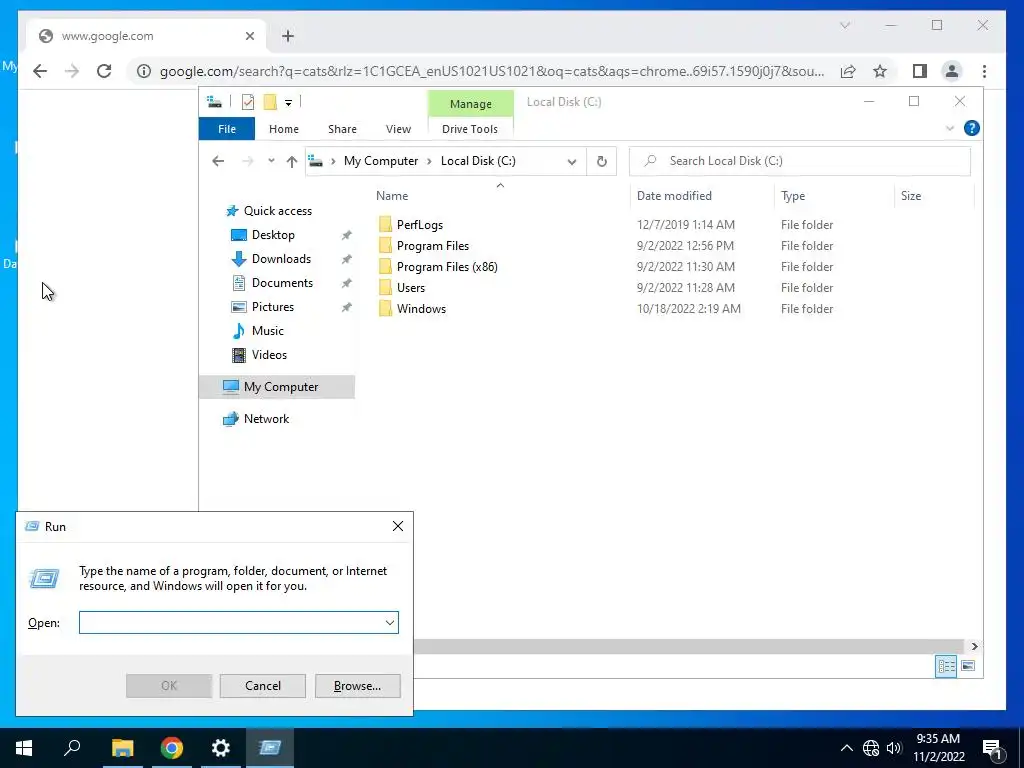Close the Run dialog with X

click(398, 526)
